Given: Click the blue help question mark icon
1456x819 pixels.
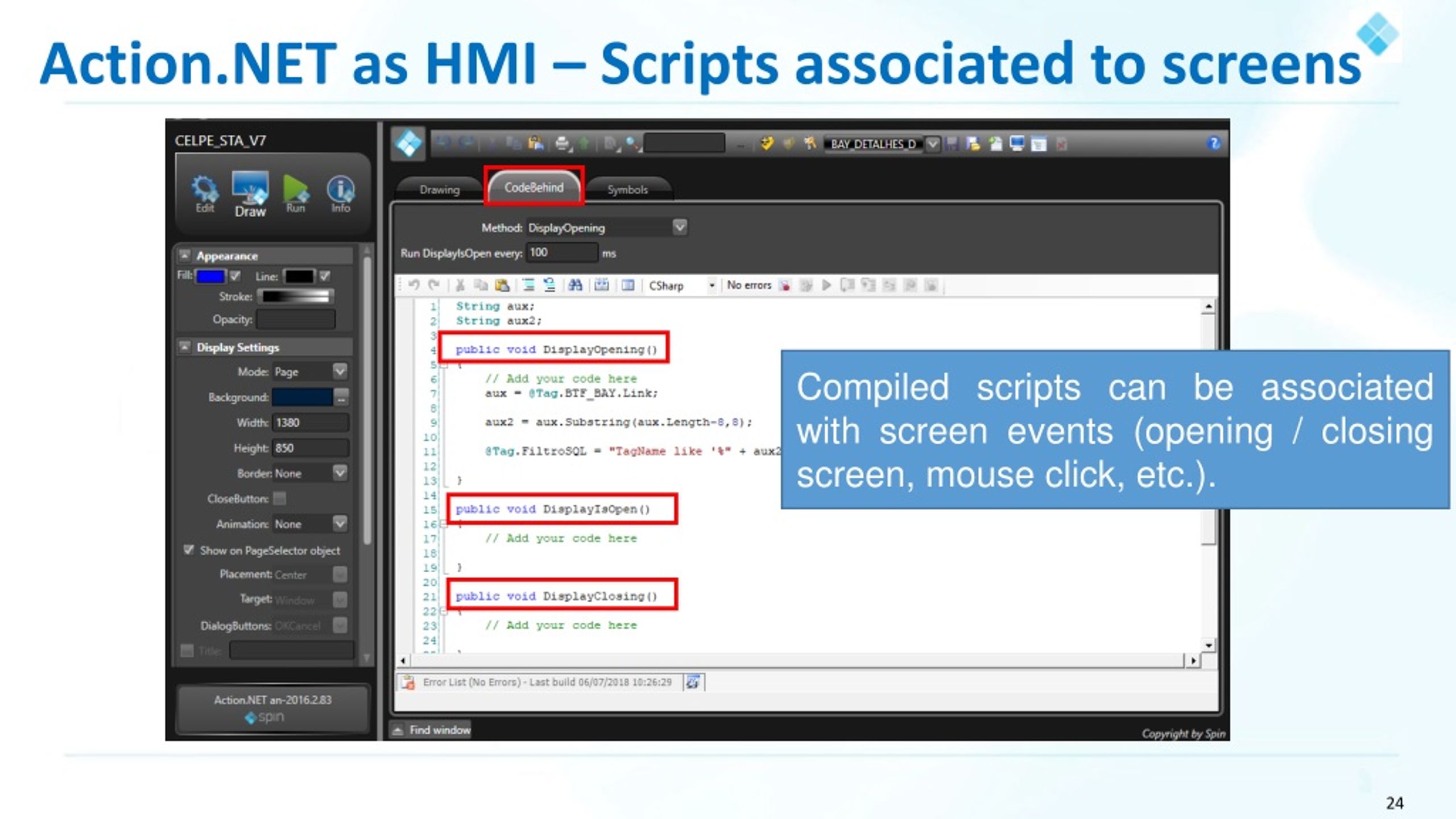Looking at the screenshot, I should [1214, 143].
